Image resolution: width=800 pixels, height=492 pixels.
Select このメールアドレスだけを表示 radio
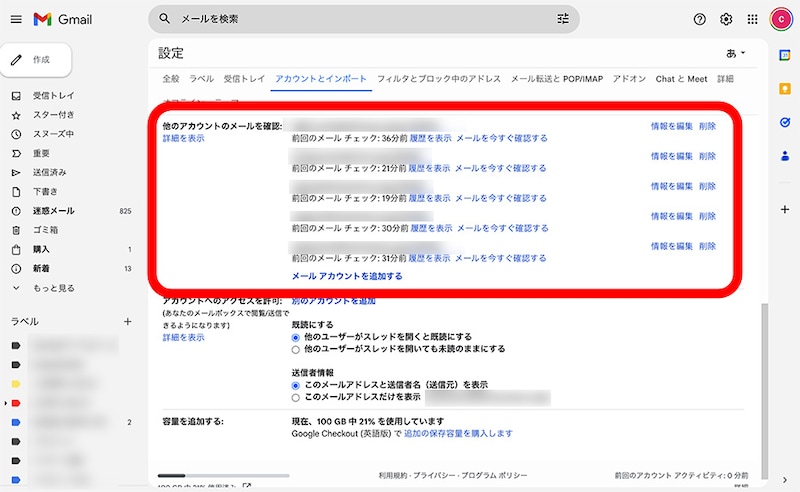point(295,398)
